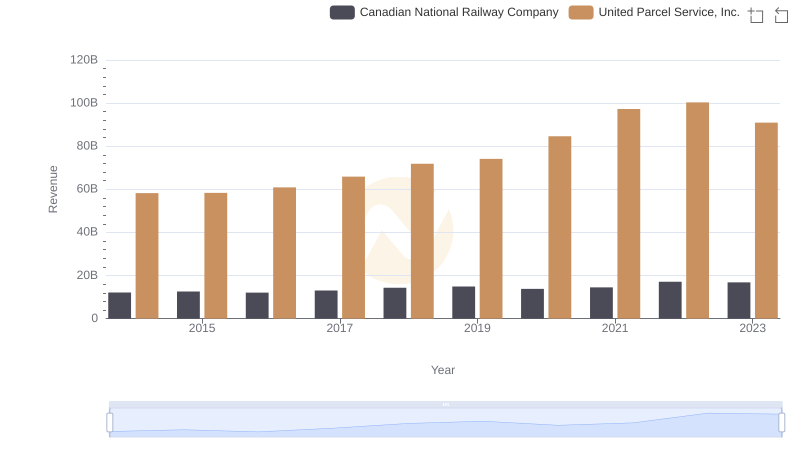800x461 pixels.
Task: Click the 40B y-axis label
Action: (x=87, y=232)
